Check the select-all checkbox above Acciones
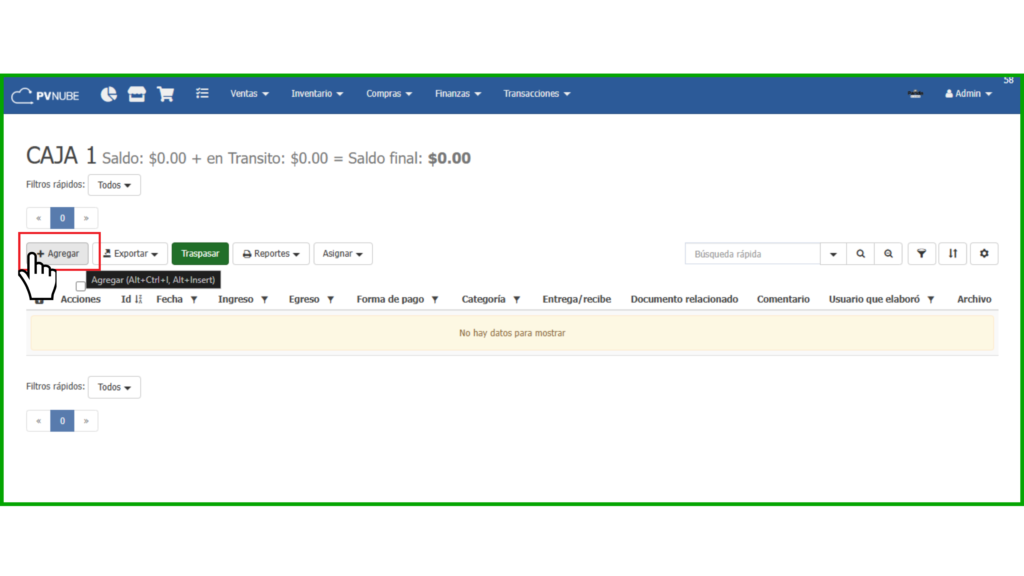The image size is (1024, 576). [81, 287]
